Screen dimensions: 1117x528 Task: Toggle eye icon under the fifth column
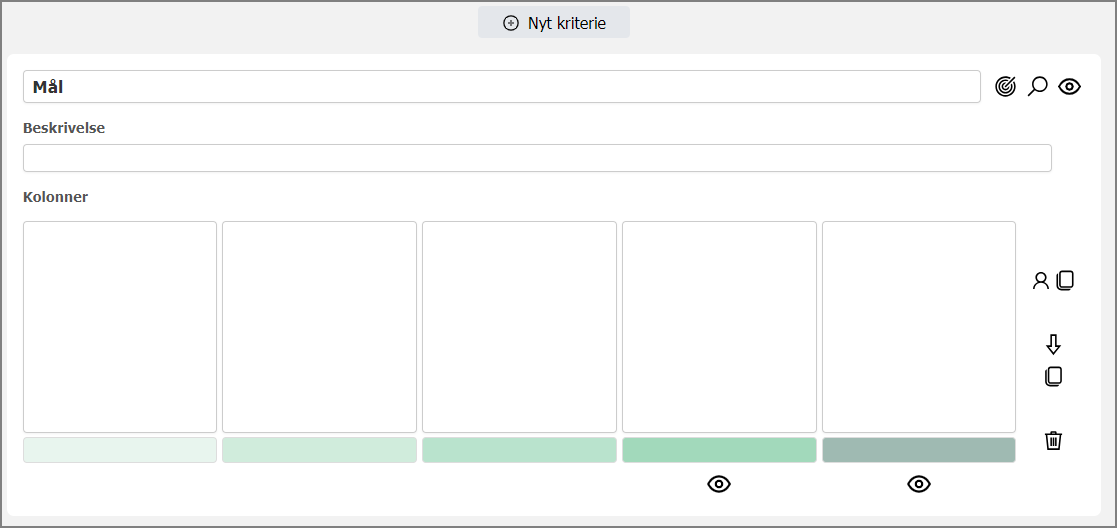pyautogui.click(x=919, y=485)
